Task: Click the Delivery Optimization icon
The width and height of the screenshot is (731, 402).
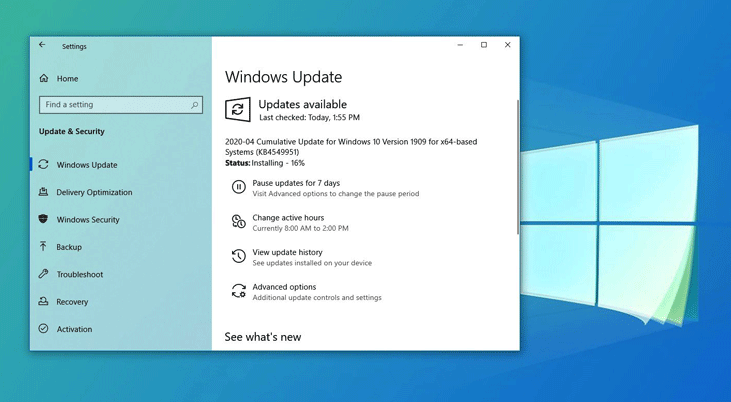Action: (x=44, y=192)
